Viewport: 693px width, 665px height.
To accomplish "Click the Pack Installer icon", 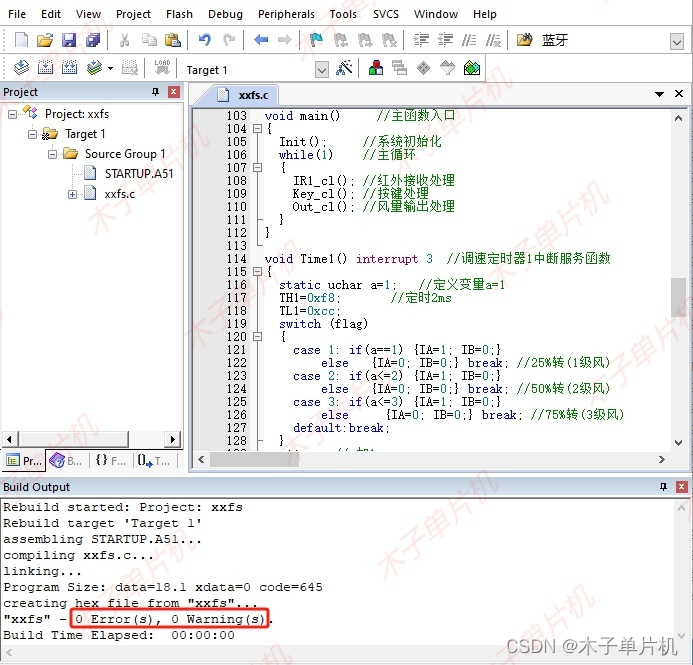I will [x=472, y=68].
